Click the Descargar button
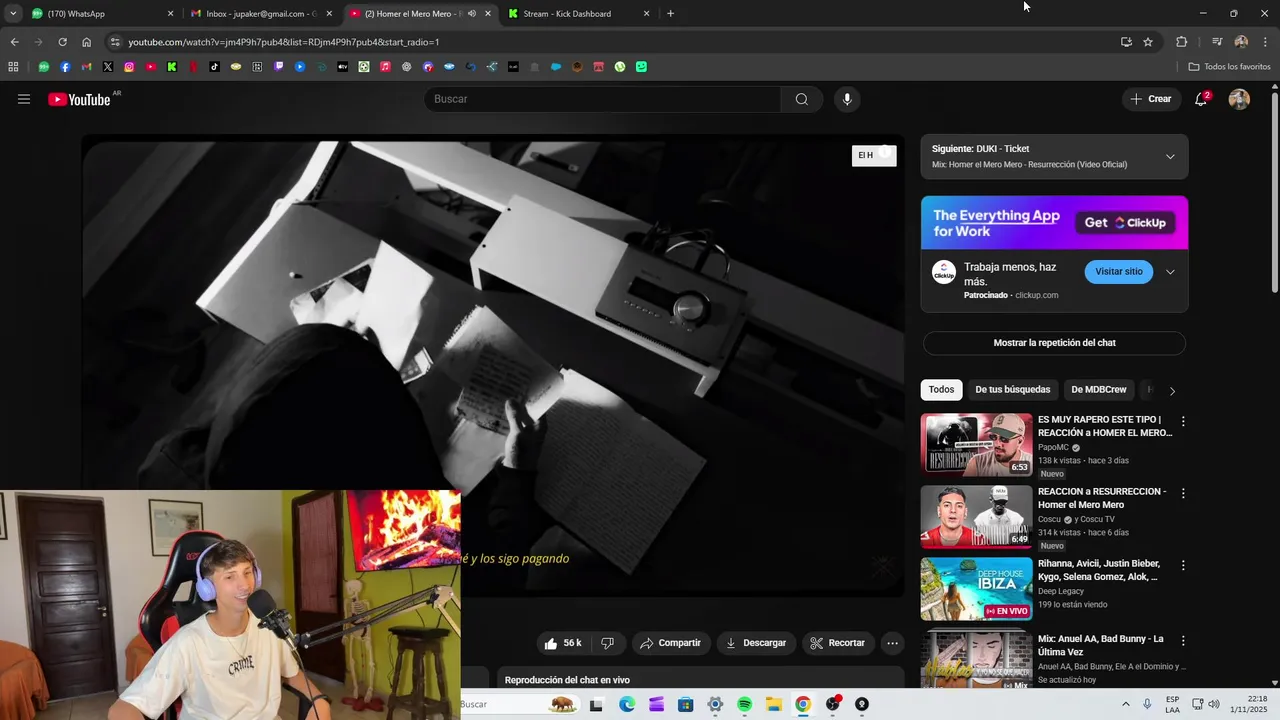The image size is (1280, 720). tap(756, 643)
